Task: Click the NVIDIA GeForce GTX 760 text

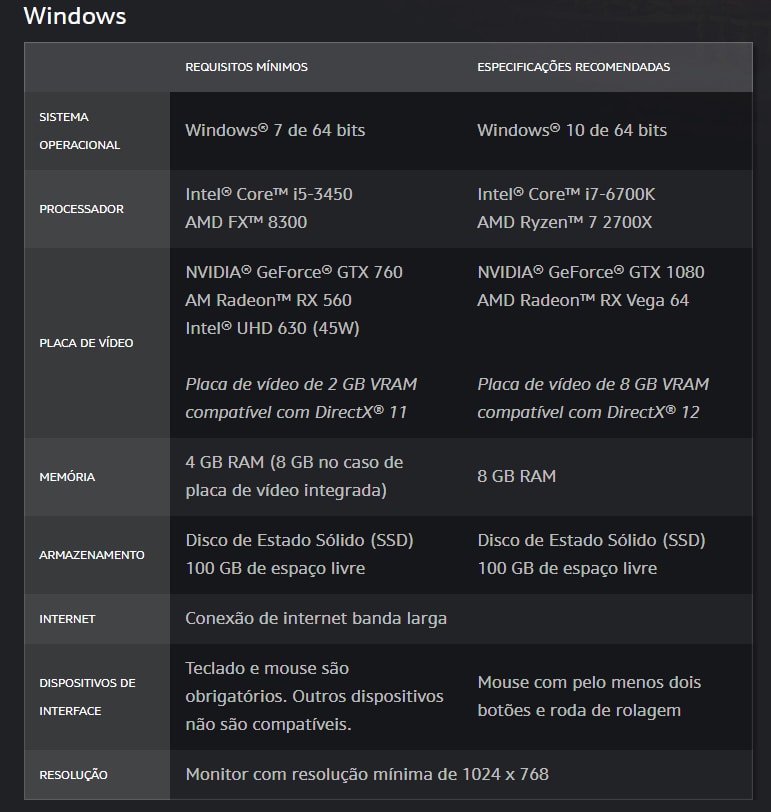Action: coord(293,272)
